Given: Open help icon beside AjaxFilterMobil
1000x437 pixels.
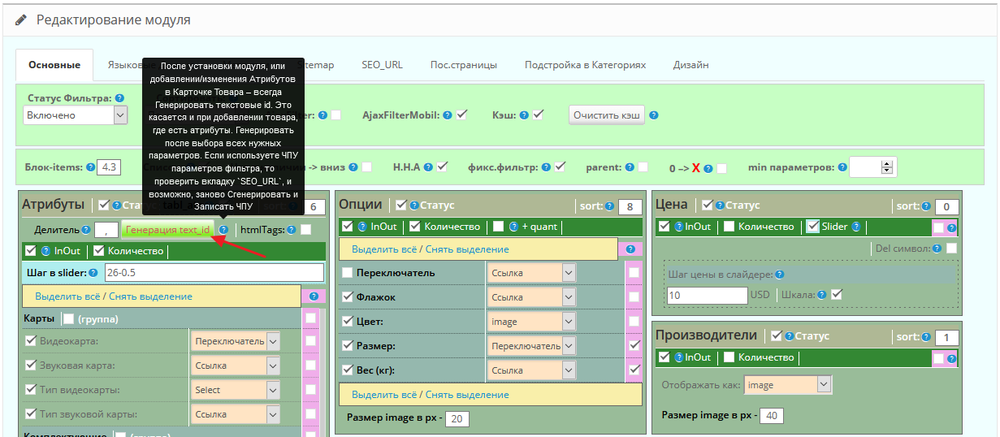Looking at the screenshot, I should coord(447,115).
